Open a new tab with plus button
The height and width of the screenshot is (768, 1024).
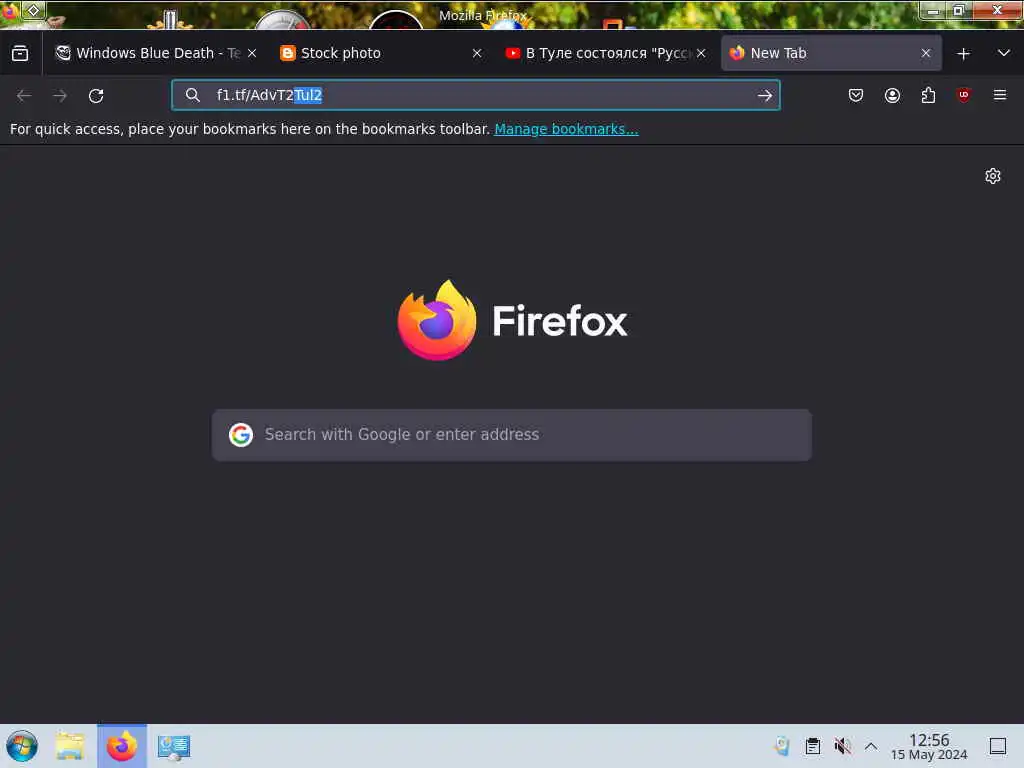[963, 54]
